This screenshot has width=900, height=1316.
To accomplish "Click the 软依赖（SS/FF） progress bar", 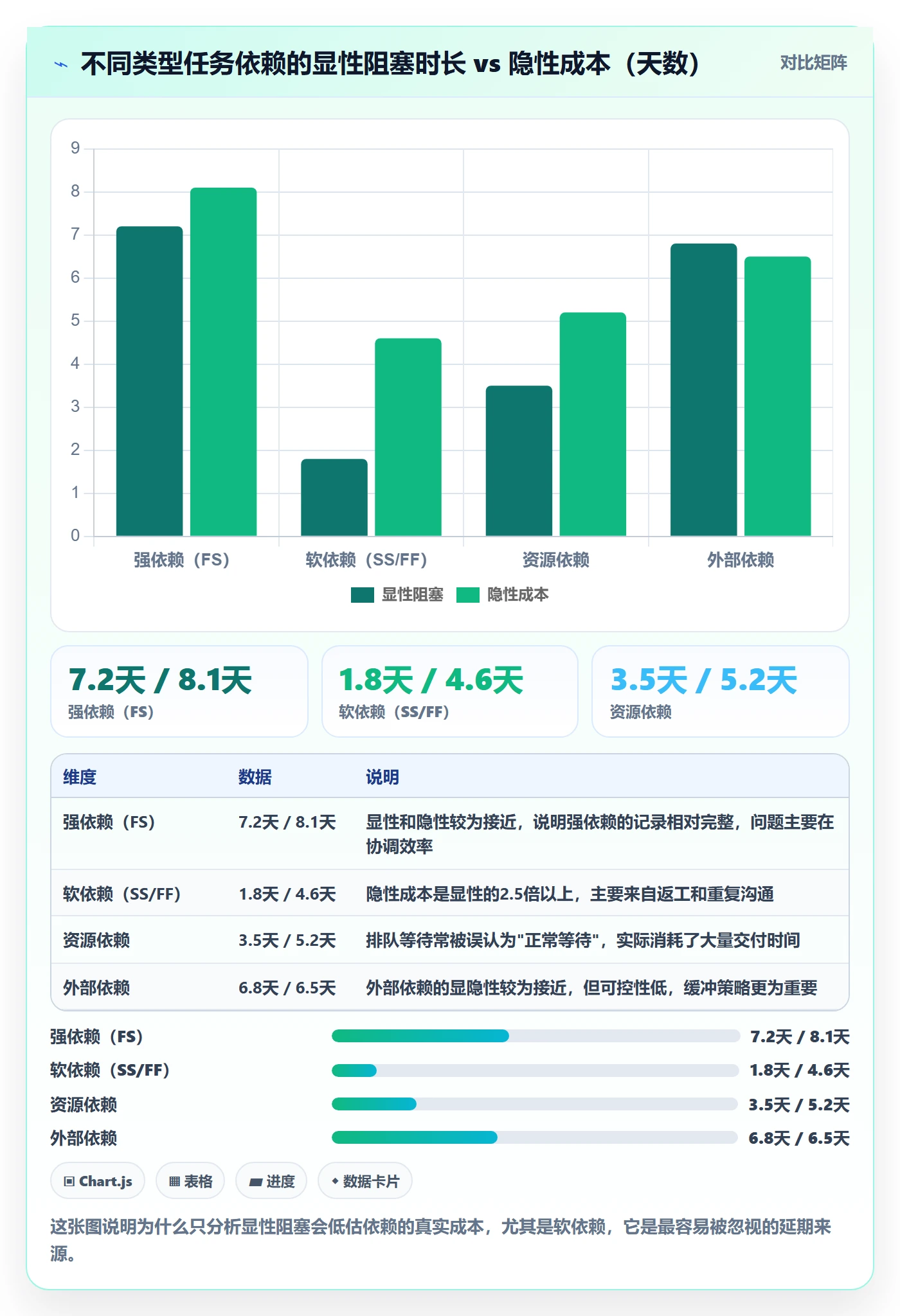I will click(535, 1070).
